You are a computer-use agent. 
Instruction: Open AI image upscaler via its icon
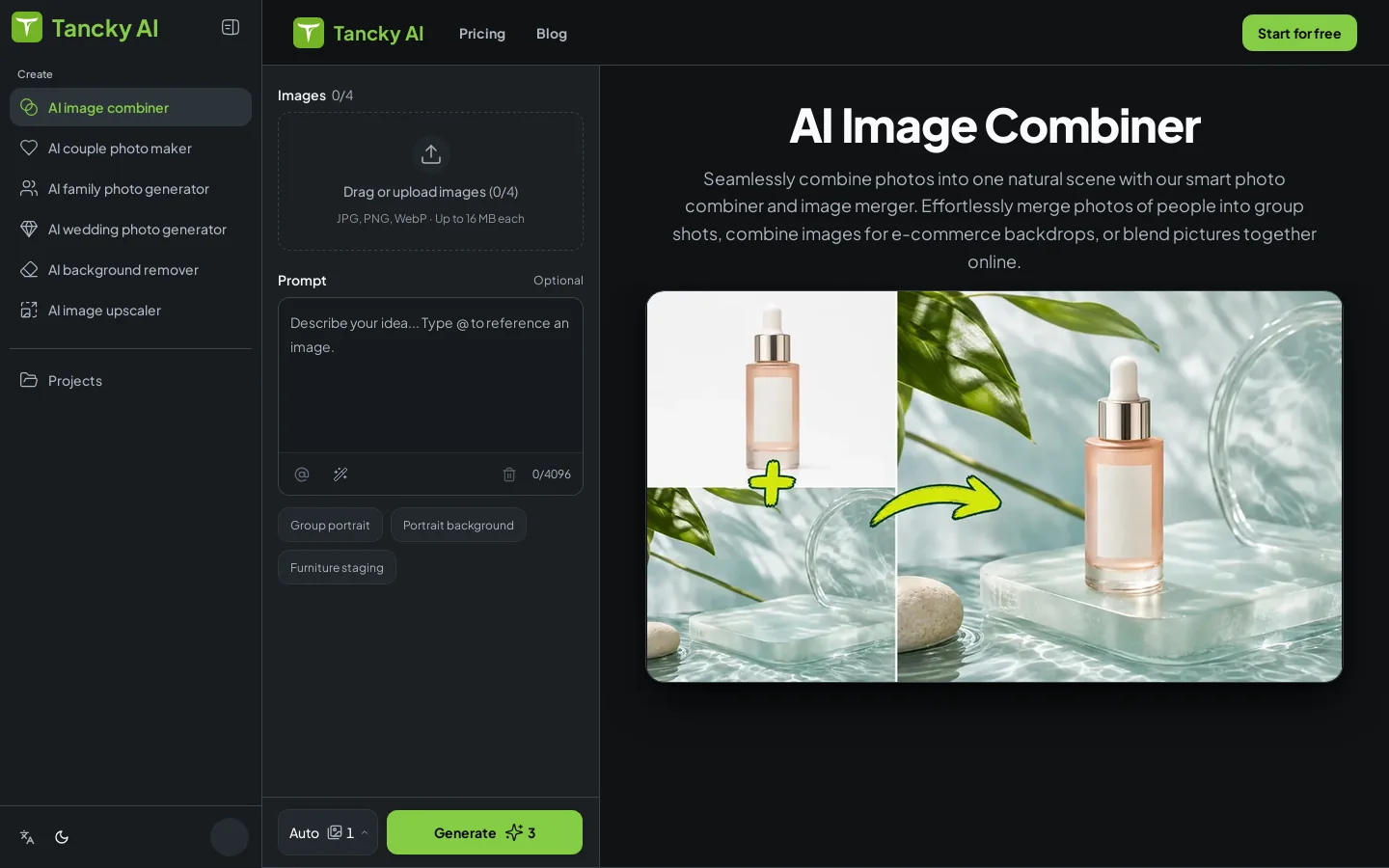pyautogui.click(x=29, y=310)
